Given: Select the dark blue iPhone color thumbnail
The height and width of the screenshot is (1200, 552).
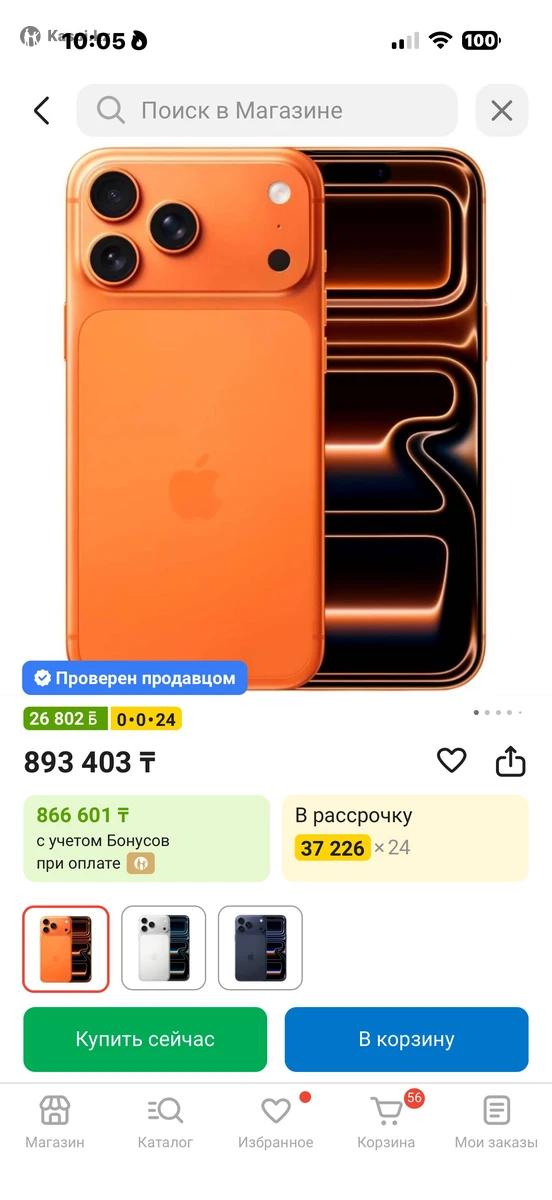Looking at the screenshot, I should [x=260, y=948].
